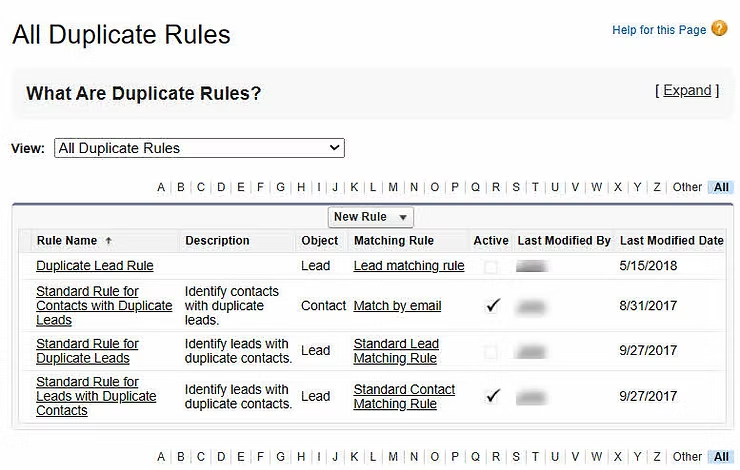740x470 pixels.
Task: Open Standard Rule for Leads with Duplicate Contacts
Action: 96,396
